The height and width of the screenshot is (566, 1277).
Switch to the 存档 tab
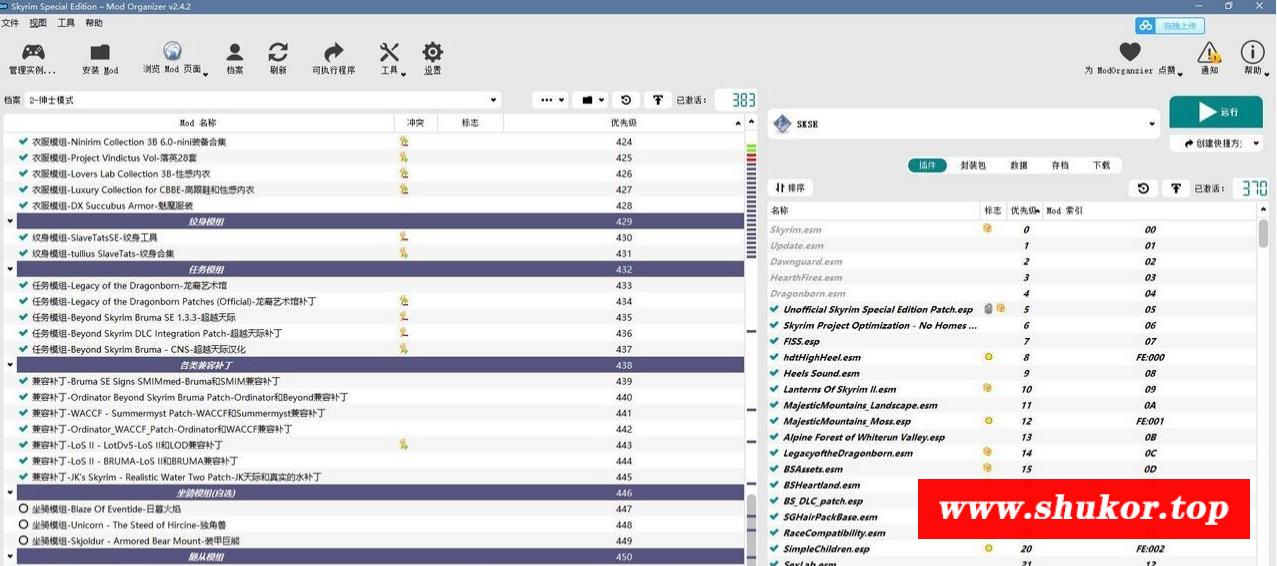[1060, 165]
